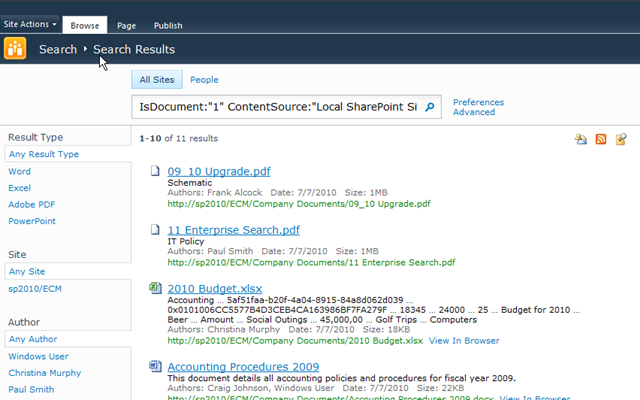Screen dimensions: 640x400
Task: Click the 'Schematic' summary text
Action: (x=190, y=183)
